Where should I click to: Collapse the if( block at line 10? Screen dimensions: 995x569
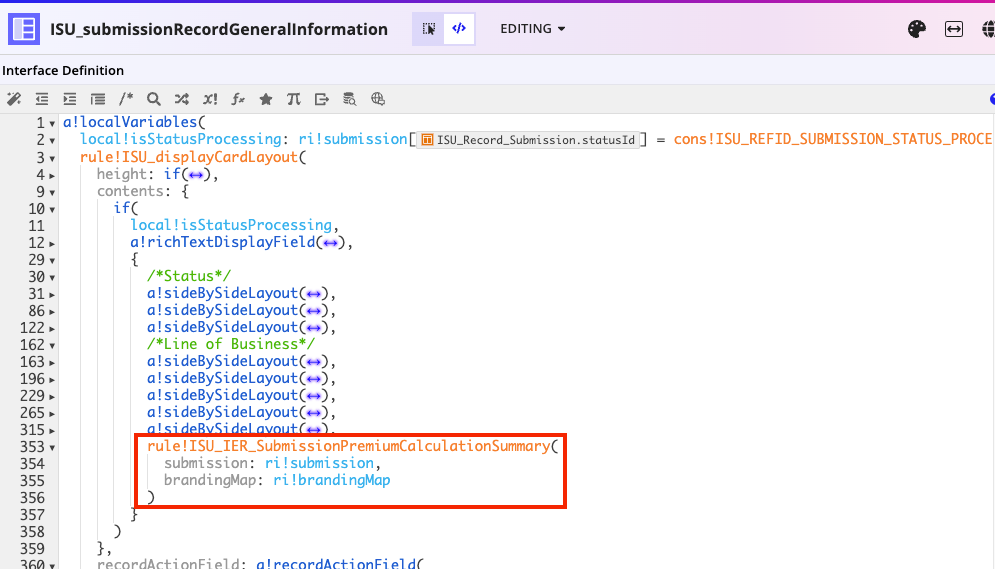coord(52,210)
